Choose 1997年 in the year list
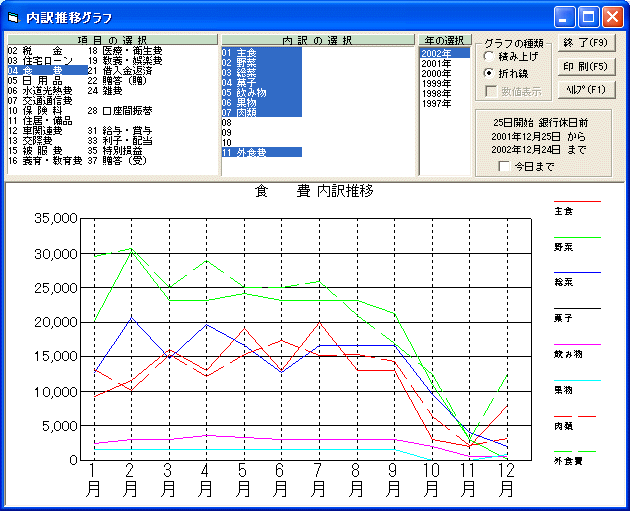This screenshot has height=511, width=630. (x=436, y=103)
